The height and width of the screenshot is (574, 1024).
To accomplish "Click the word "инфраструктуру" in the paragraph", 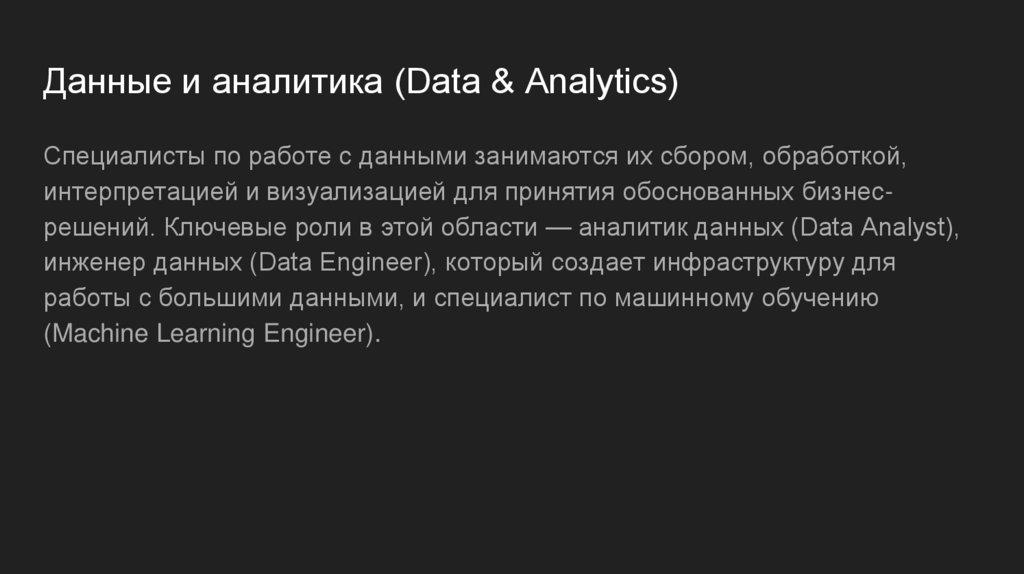I will (748, 263).
